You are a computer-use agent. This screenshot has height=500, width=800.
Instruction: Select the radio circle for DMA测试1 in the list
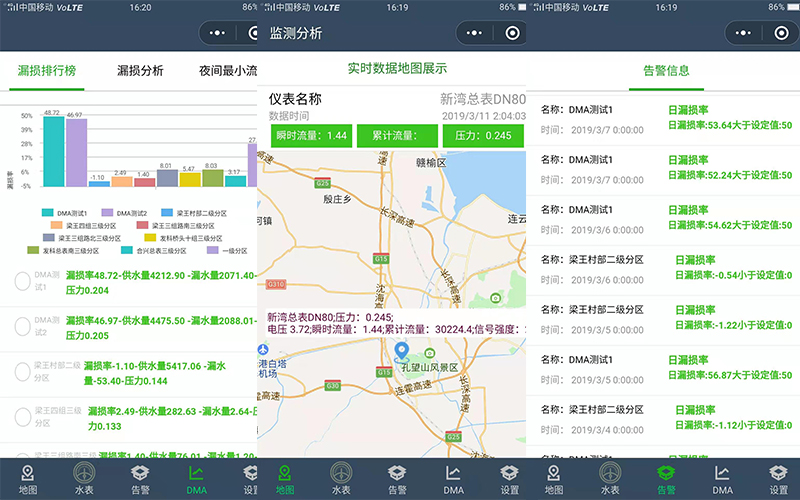pos(23,282)
